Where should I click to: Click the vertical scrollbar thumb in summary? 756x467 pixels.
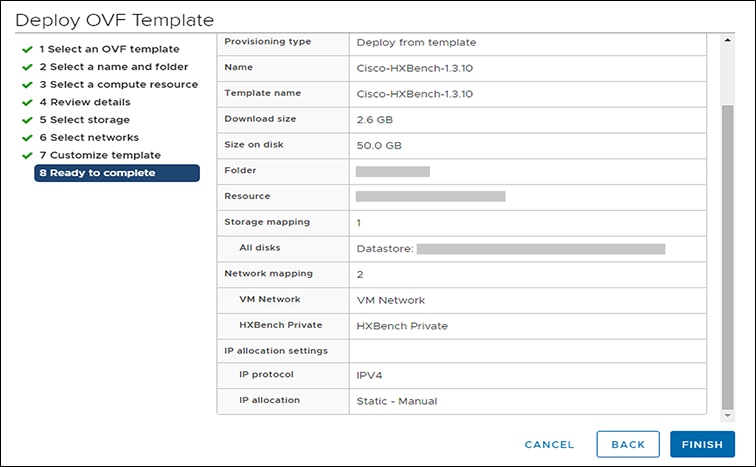click(727, 250)
